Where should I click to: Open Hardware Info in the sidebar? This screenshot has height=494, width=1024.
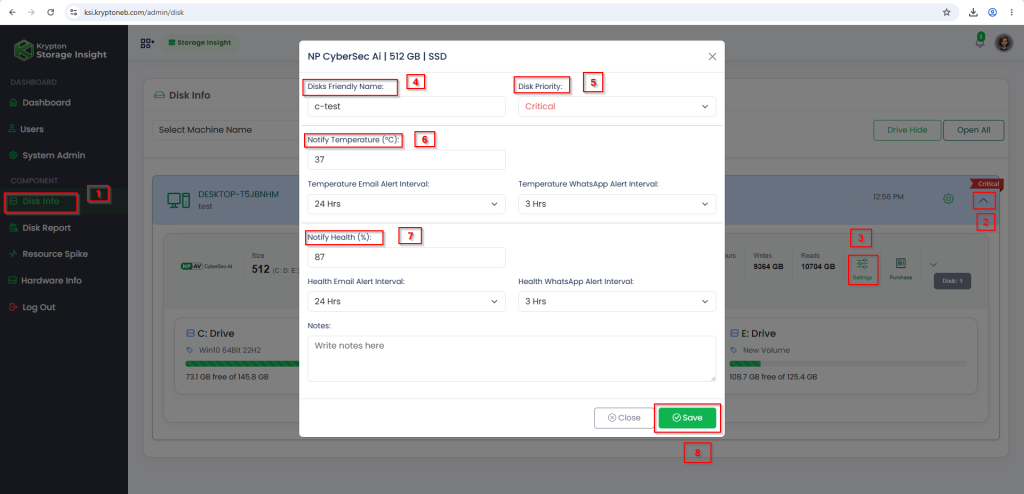(x=52, y=280)
